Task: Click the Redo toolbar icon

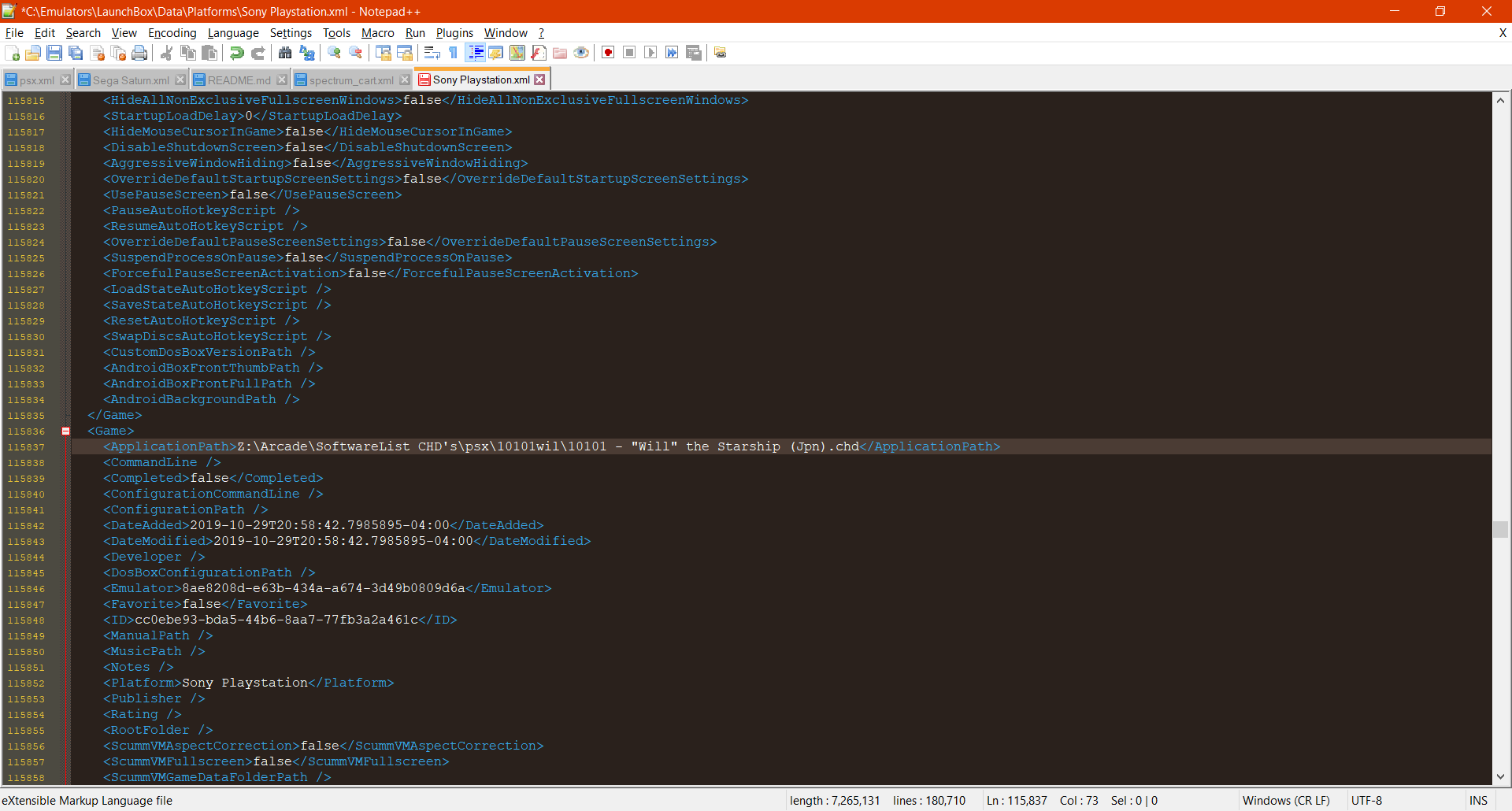Action: coord(258,53)
